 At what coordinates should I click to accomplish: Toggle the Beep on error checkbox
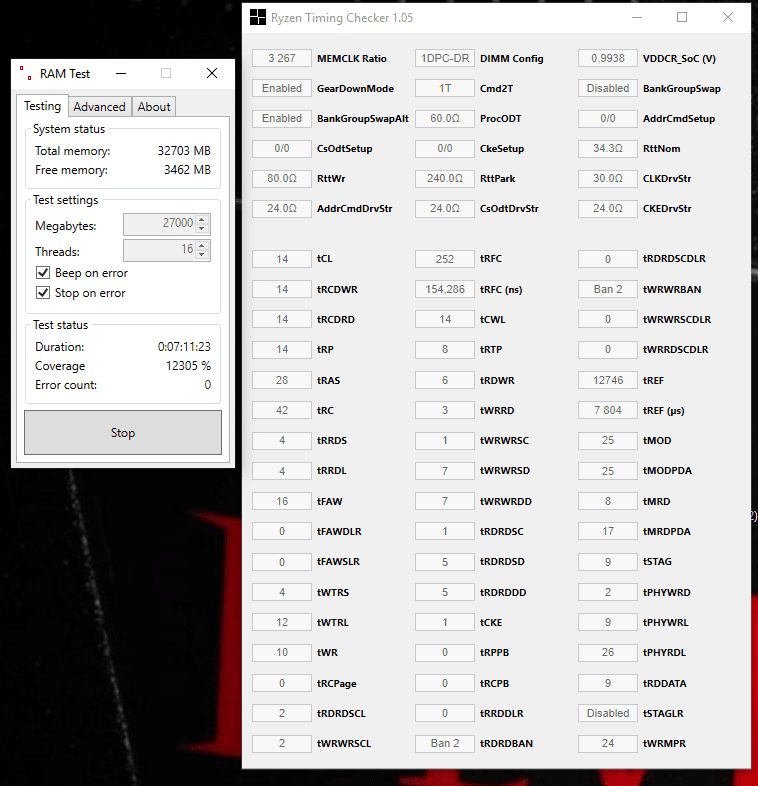(x=43, y=273)
